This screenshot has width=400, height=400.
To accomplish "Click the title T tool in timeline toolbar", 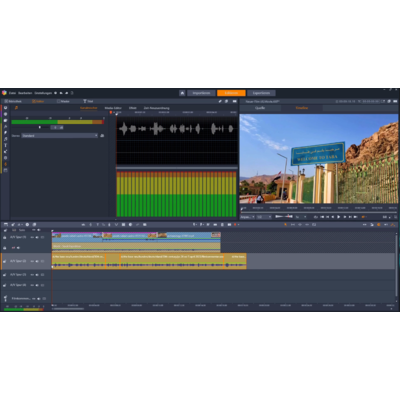I will coord(98,224).
